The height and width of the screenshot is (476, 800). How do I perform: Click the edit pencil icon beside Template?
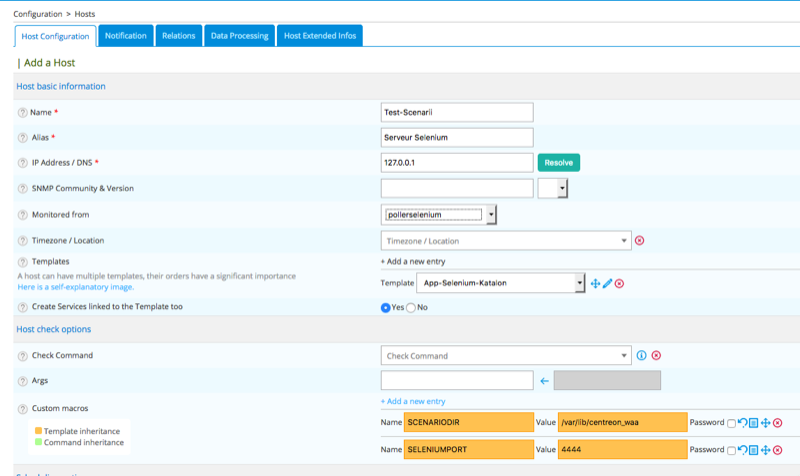coord(607,284)
